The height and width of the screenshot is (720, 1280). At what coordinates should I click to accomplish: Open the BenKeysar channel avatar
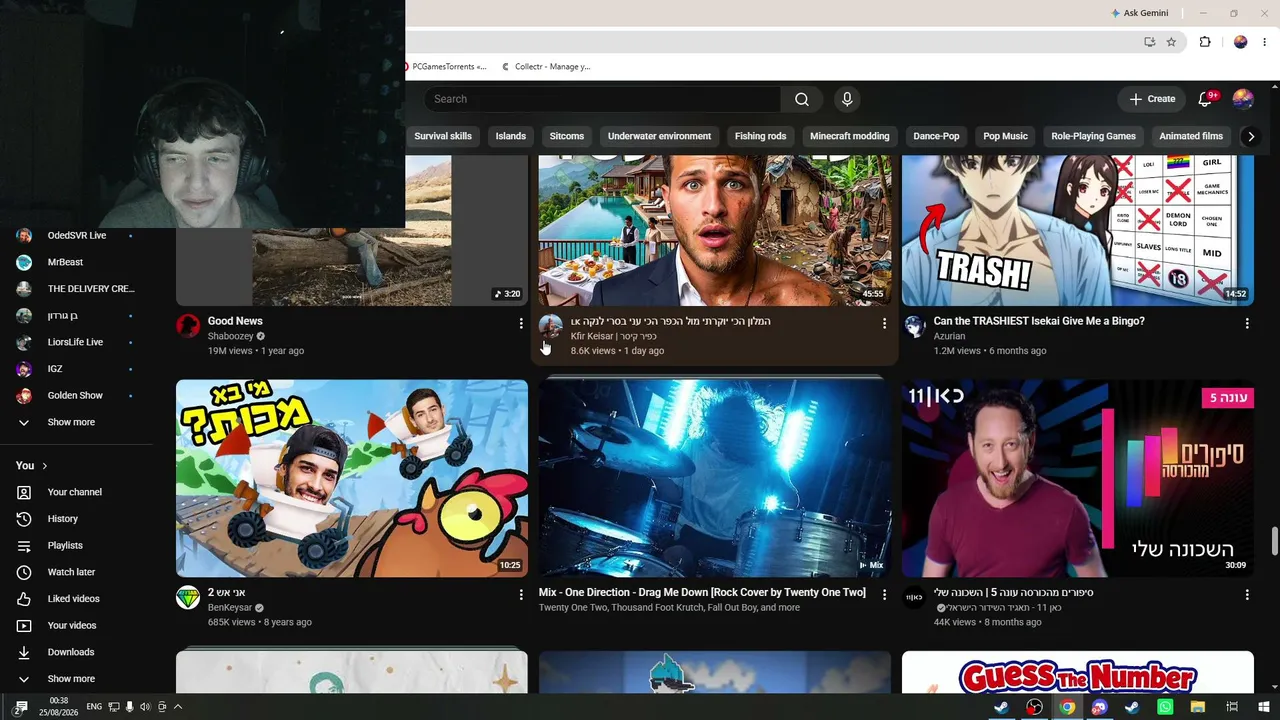click(x=188, y=598)
